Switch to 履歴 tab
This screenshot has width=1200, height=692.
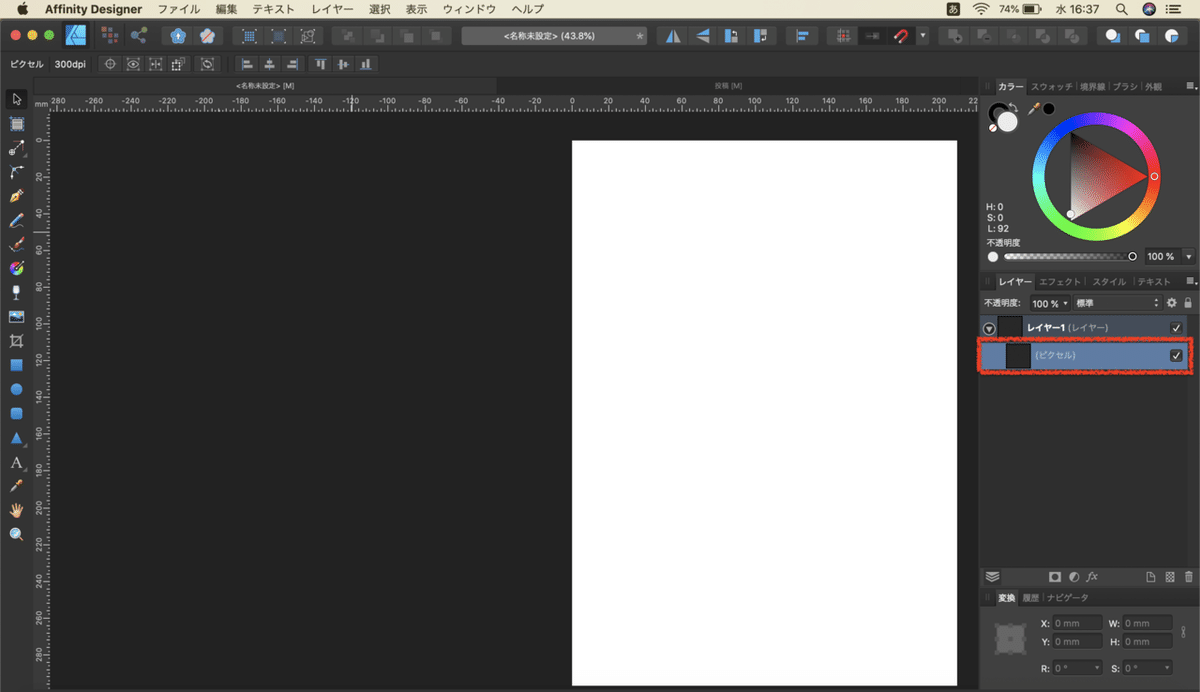pos(1030,598)
